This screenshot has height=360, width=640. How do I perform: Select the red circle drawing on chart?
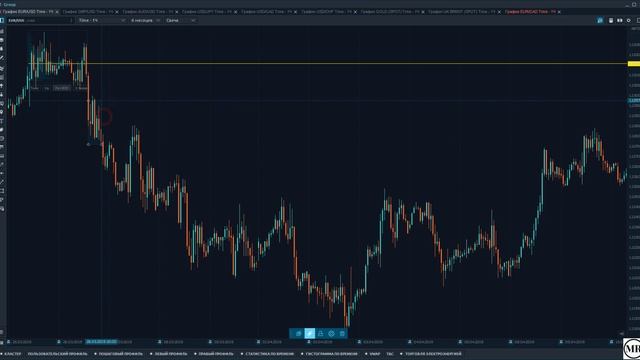pos(105,117)
